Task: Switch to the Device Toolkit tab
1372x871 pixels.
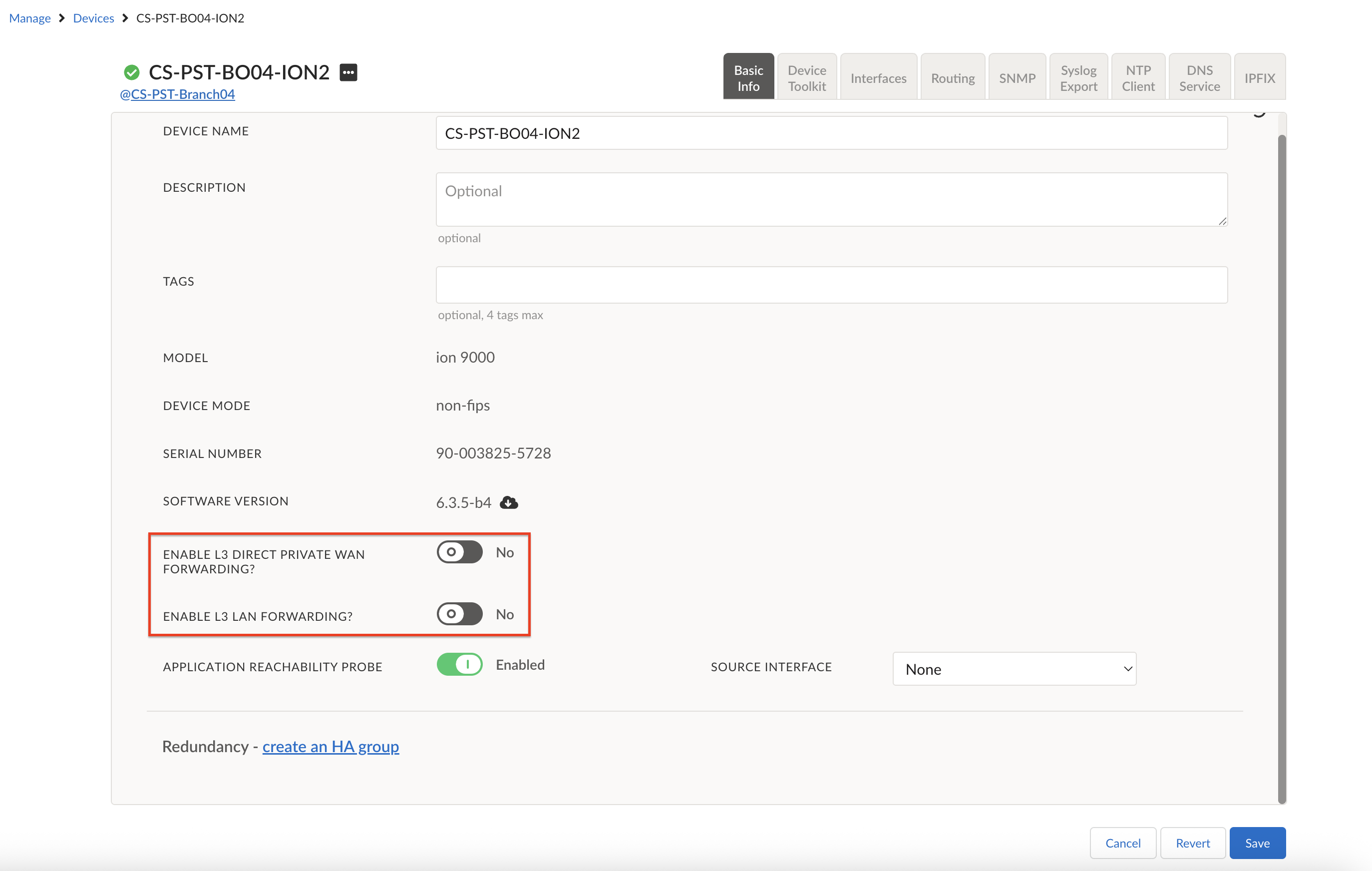Action: pos(807,77)
